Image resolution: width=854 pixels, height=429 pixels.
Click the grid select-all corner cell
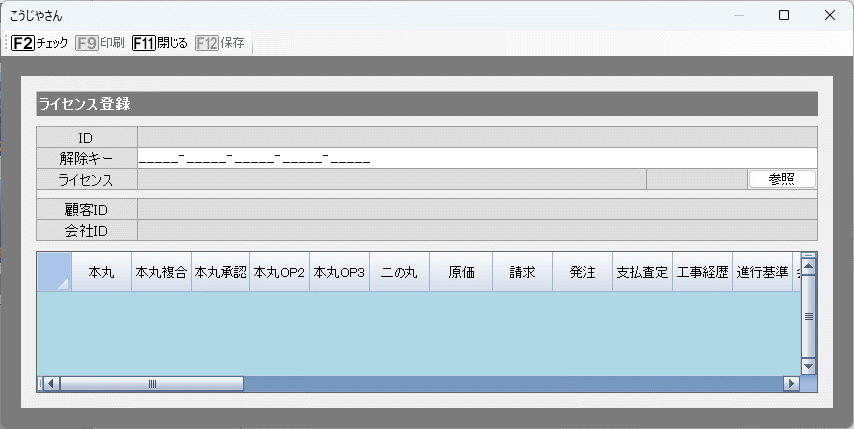click(54, 272)
